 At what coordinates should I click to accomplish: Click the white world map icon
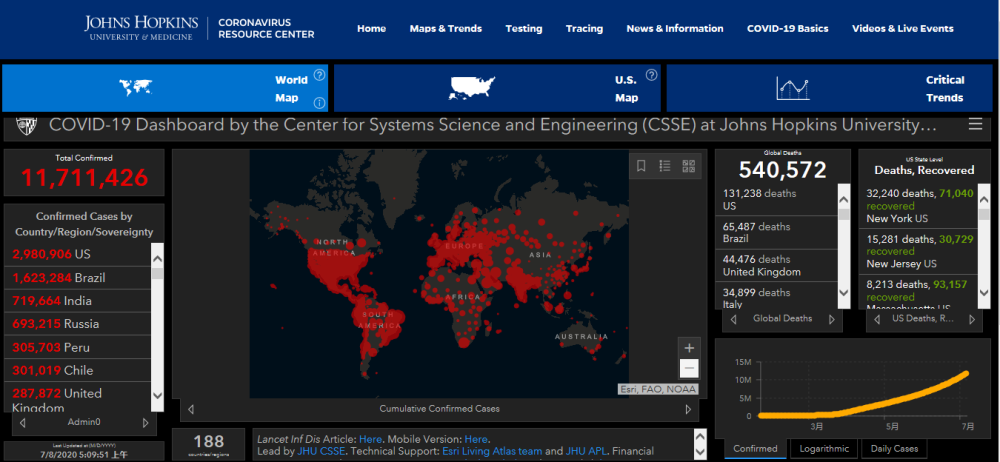coord(136,87)
